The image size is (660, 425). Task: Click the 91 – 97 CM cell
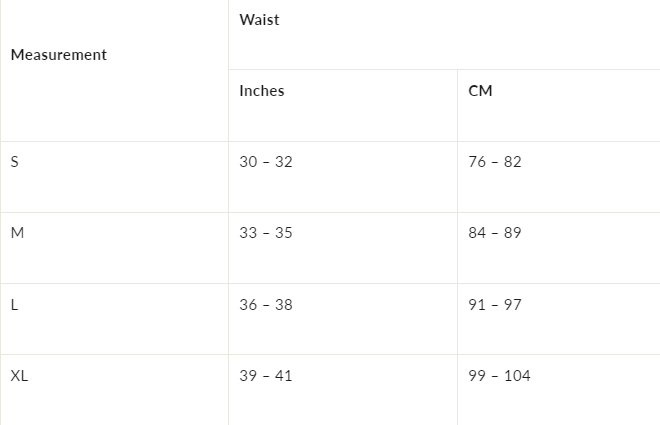tap(495, 305)
